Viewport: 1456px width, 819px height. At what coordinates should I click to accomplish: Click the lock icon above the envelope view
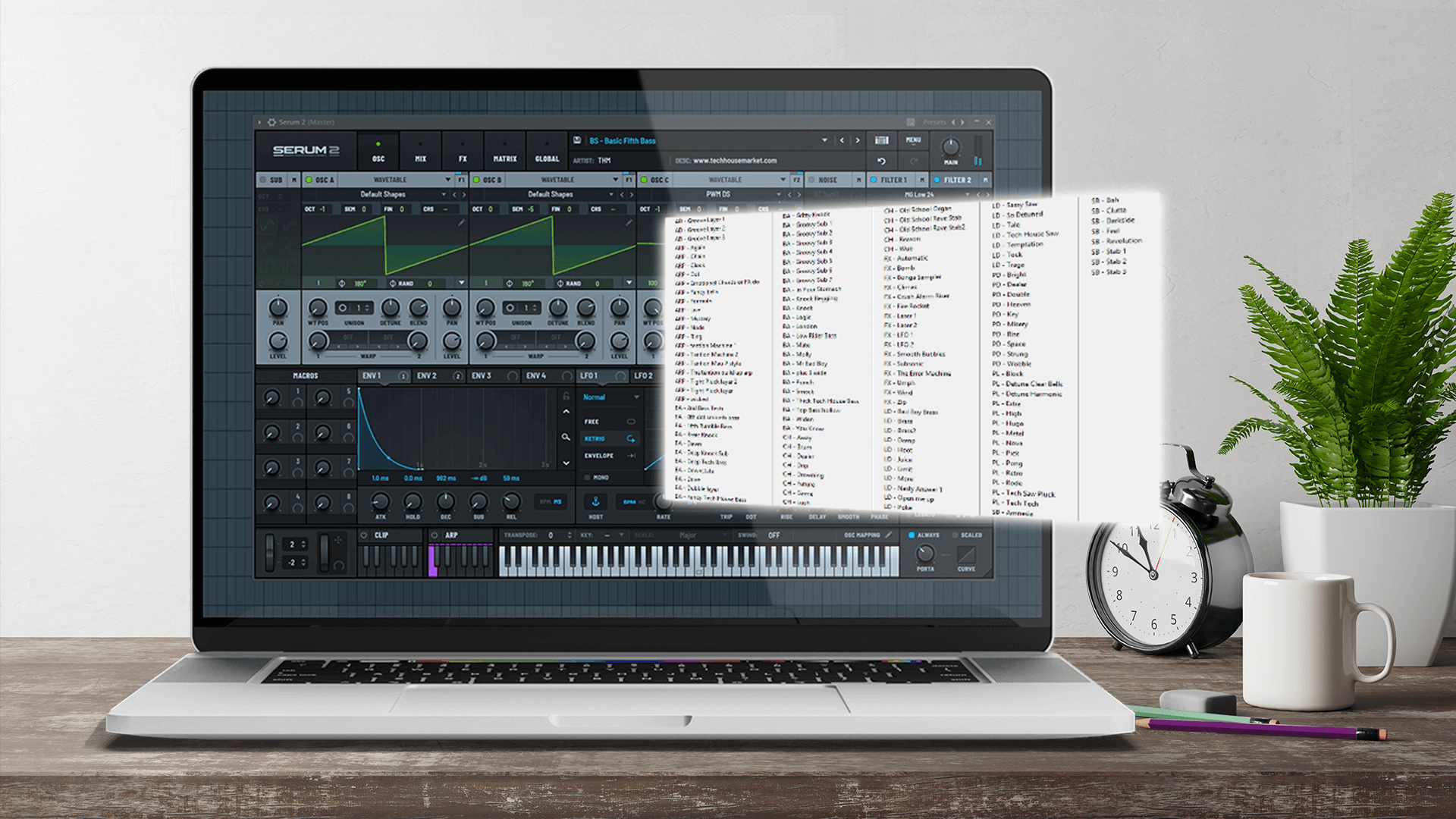pos(566,397)
